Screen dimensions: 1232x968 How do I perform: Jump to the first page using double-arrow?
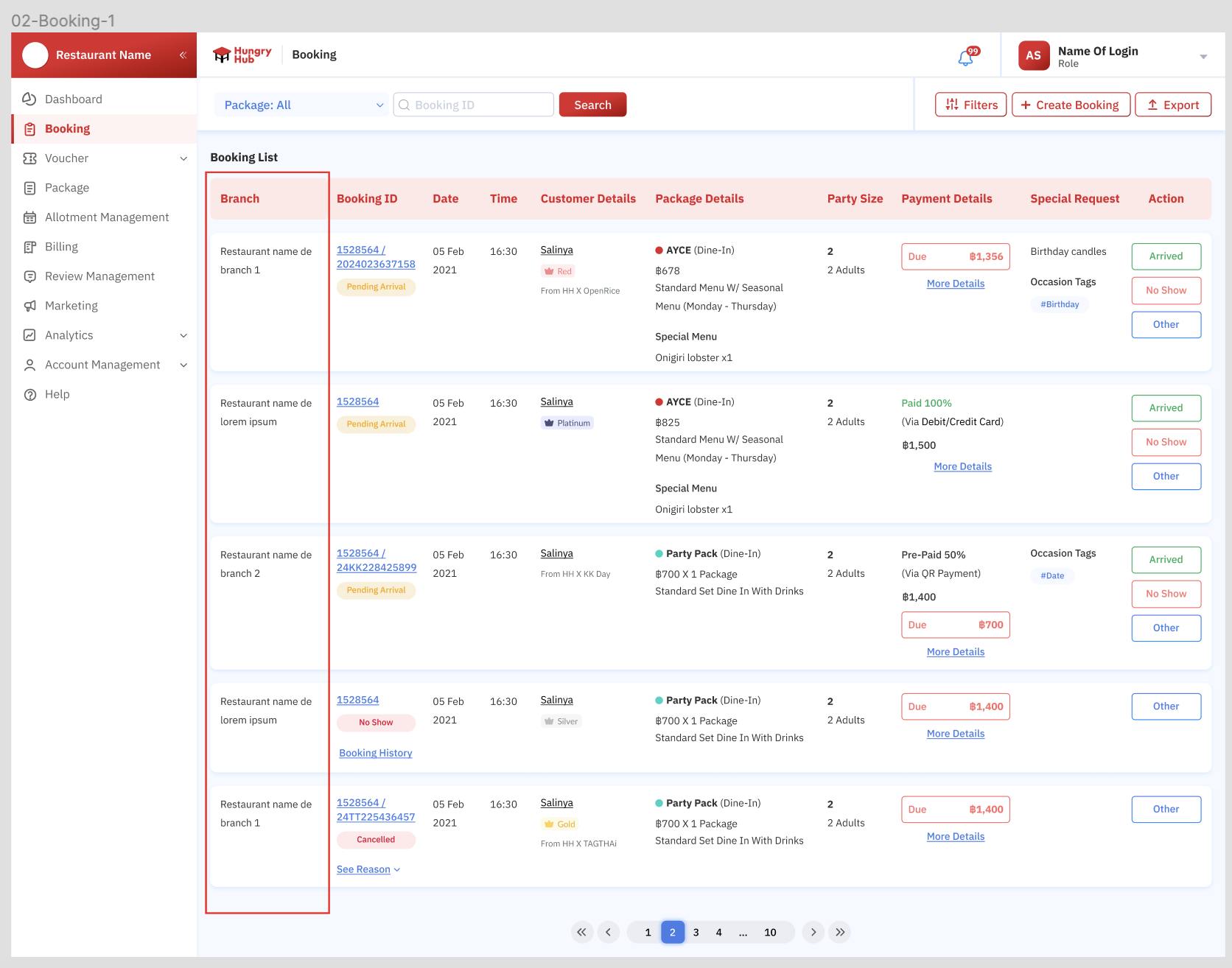coord(581,932)
